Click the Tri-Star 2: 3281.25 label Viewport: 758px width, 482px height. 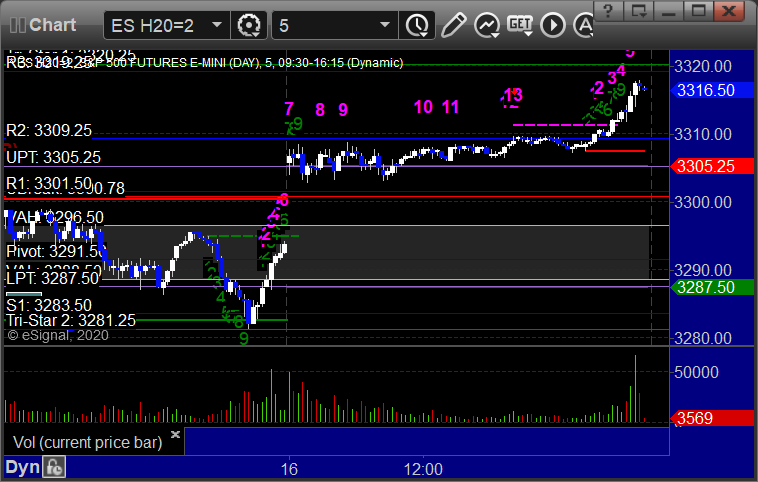71,320
